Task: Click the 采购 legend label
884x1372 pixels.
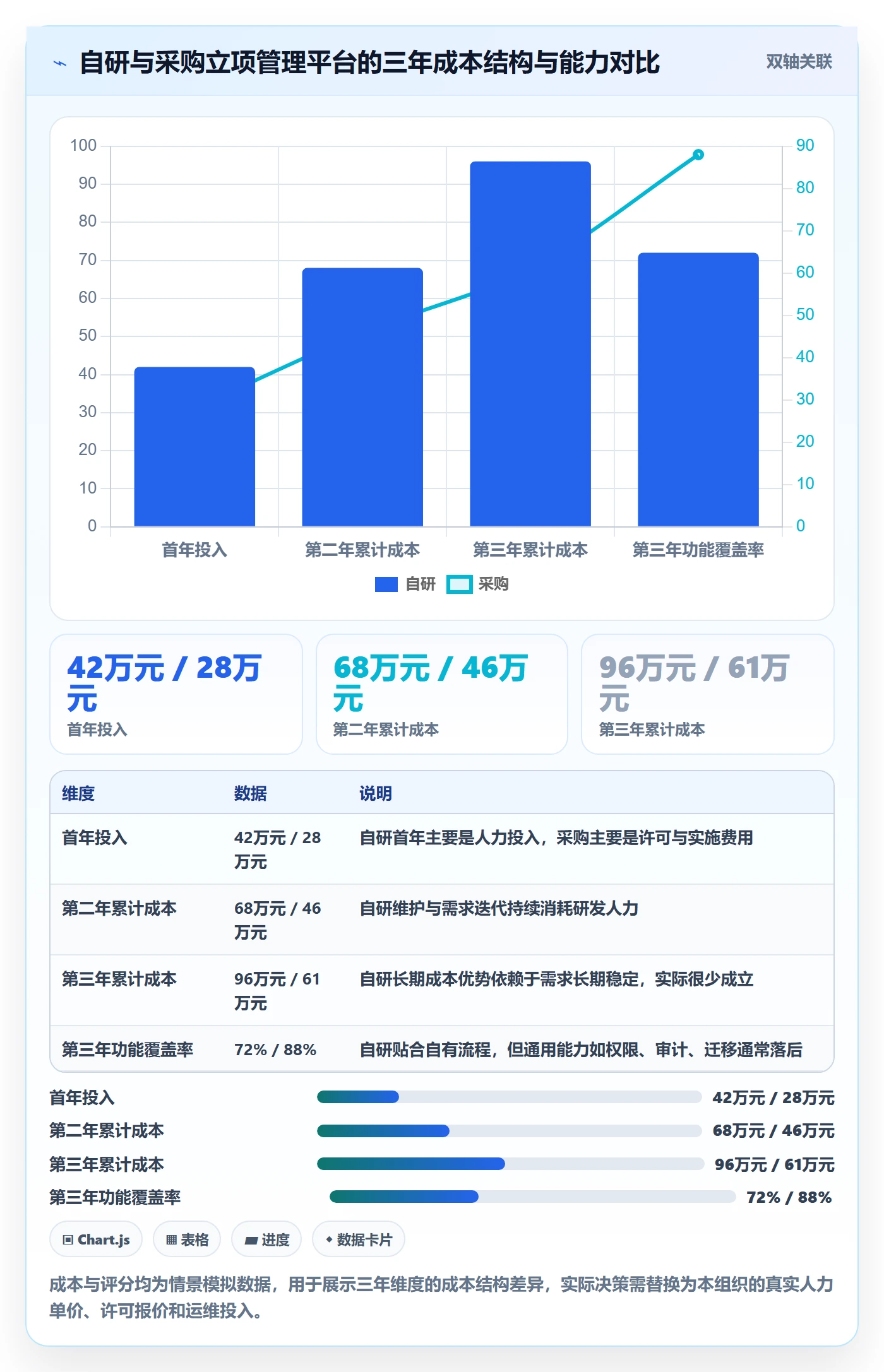Action: tap(493, 584)
